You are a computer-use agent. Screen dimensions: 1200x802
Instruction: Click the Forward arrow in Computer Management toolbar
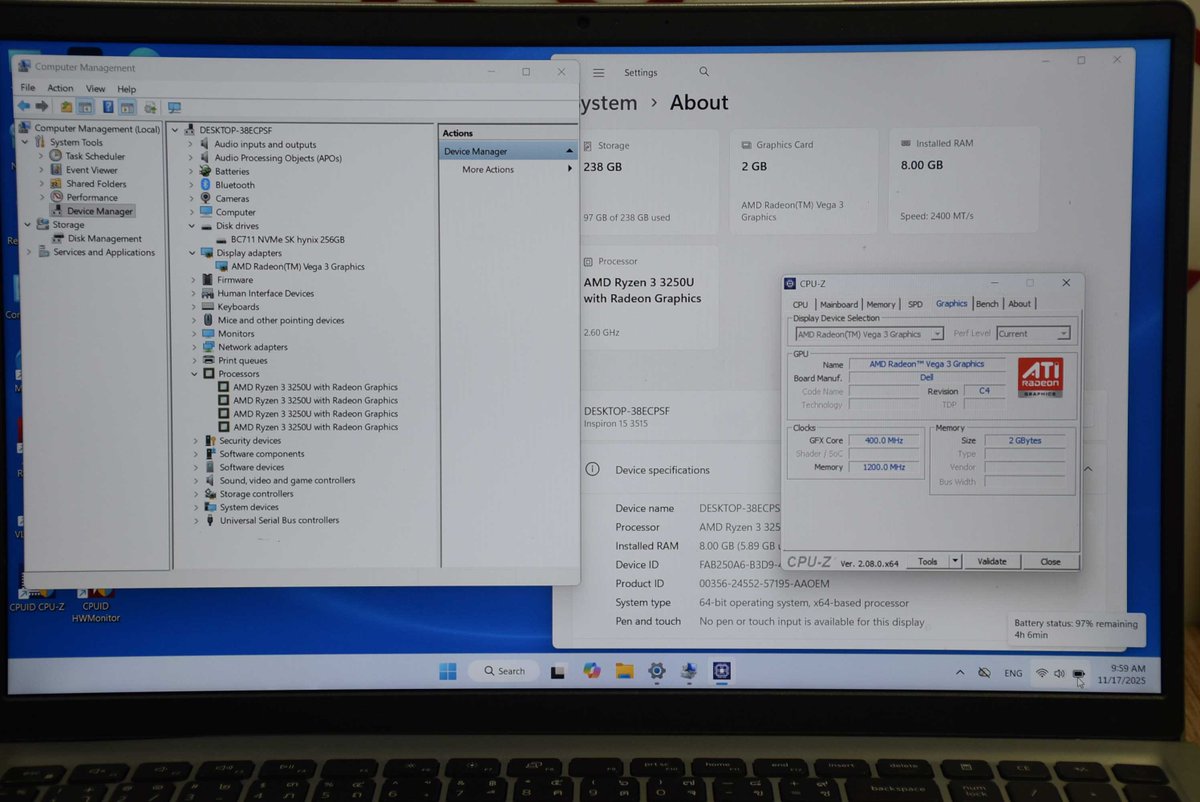coord(42,106)
